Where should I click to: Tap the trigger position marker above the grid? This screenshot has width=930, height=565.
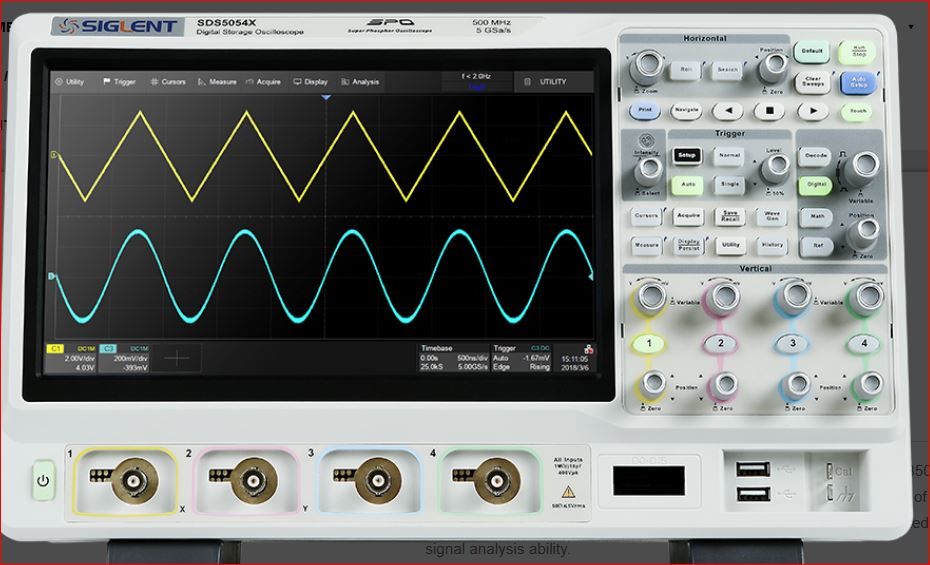point(325,98)
